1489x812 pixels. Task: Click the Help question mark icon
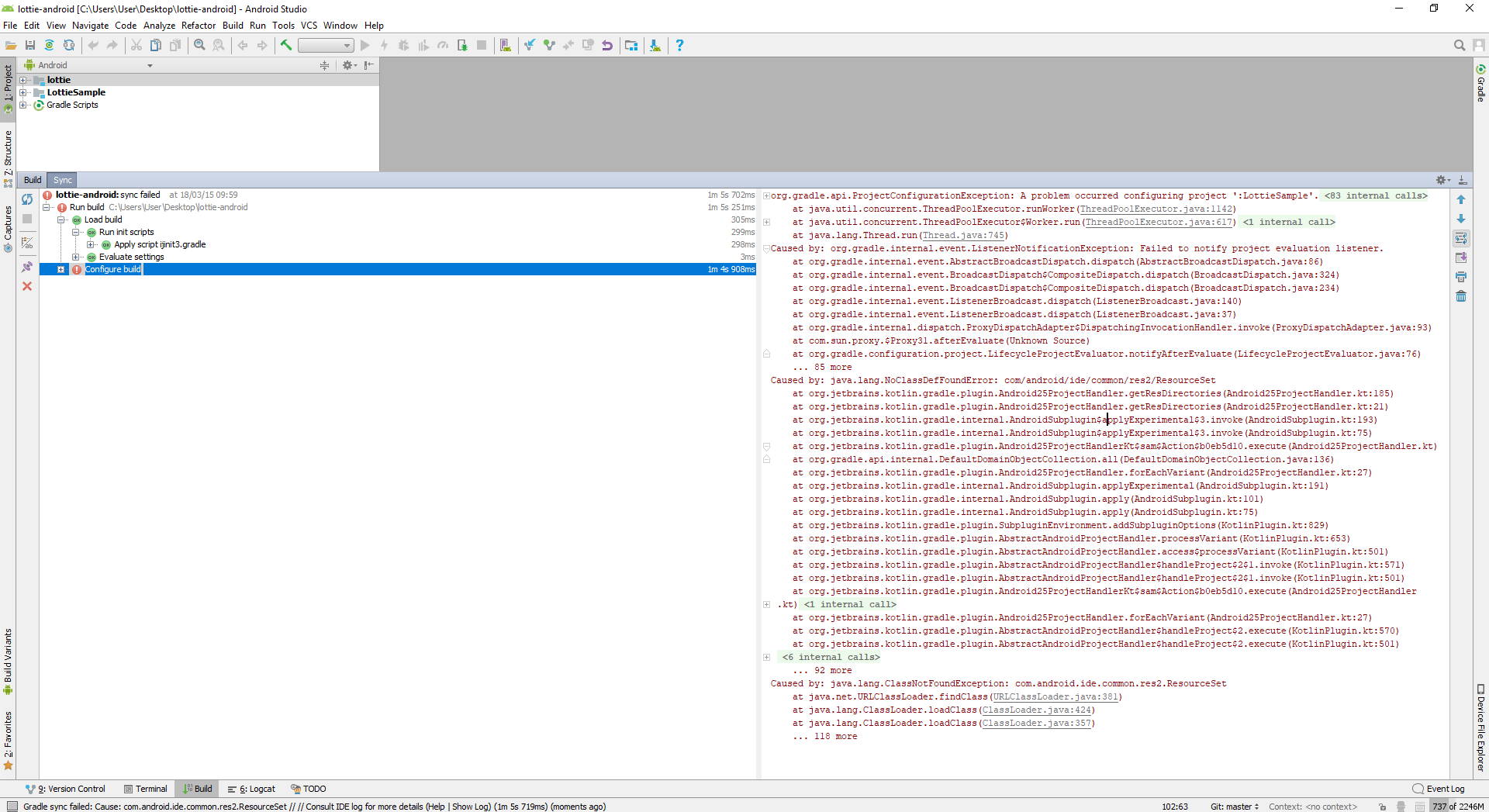pos(679,46)
